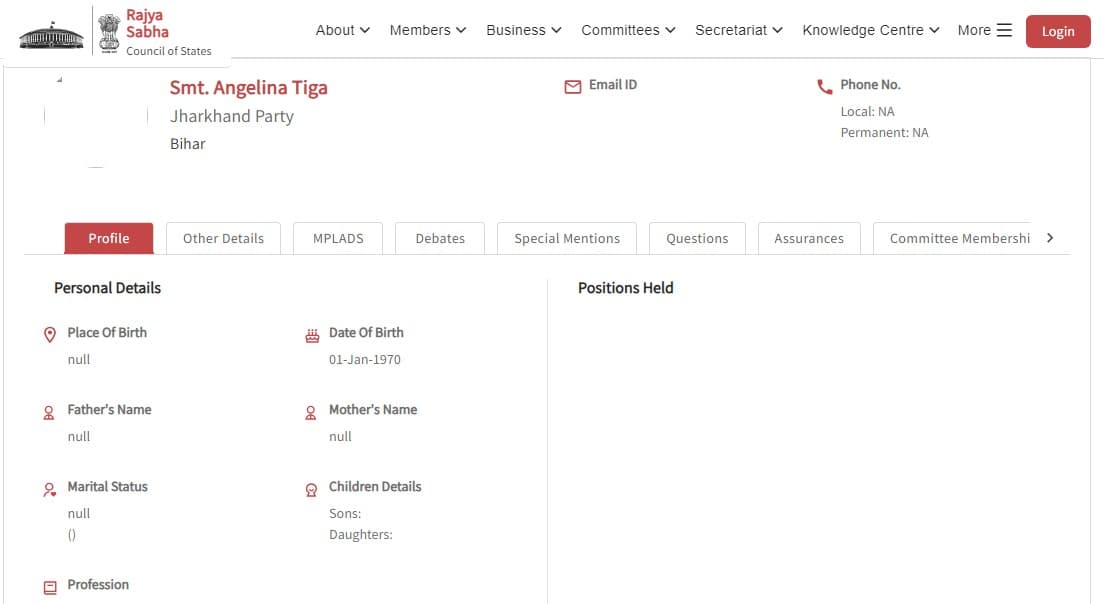
Task: Open the MPLADS tab
Action: [338, 238]
